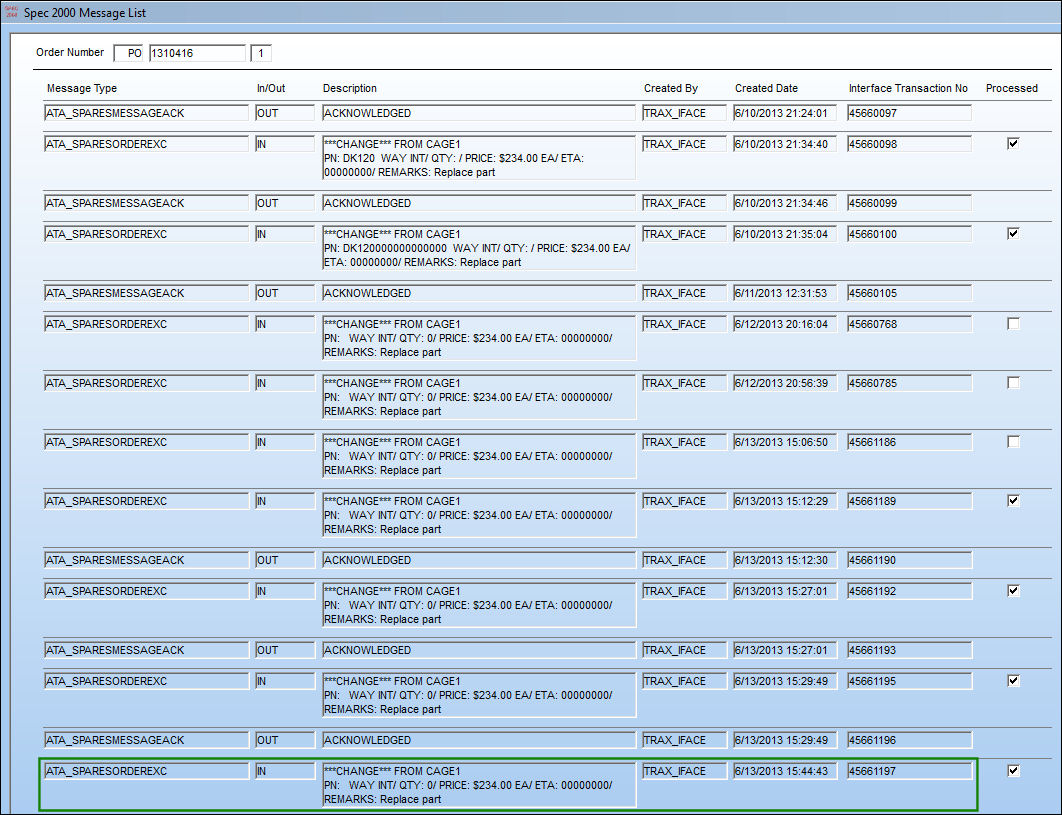The image size is (1062, 815).
Task: Click the Message Type column header
Action: pyautogui.click(x=82, y=88)
